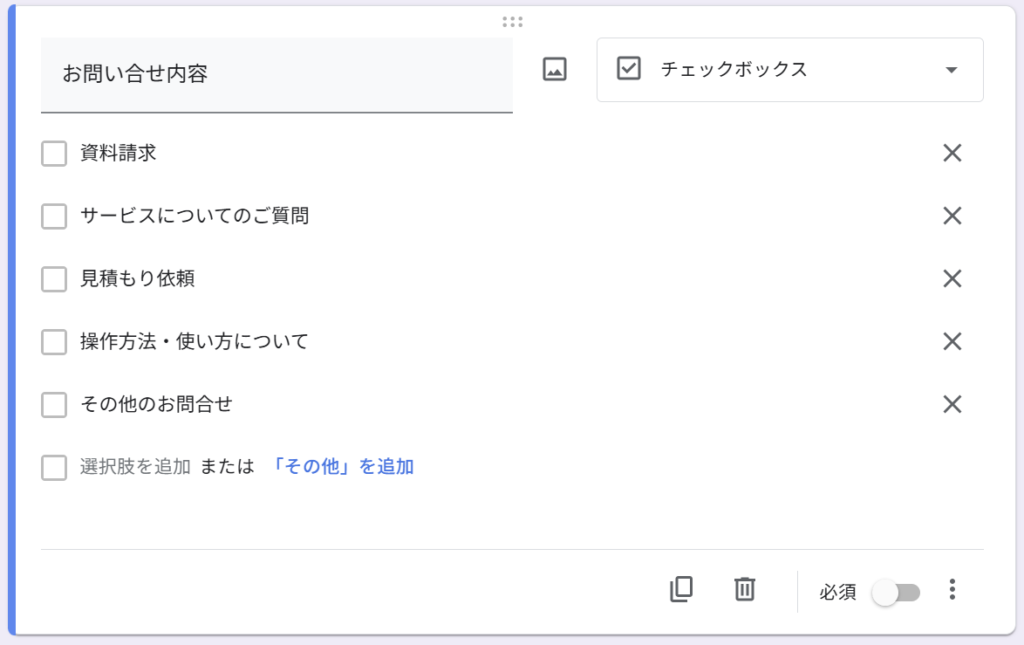The height and width of the screenshot is (645, 1024).
Task: Open the three-dot more options menu
Action: coord(952,590)
